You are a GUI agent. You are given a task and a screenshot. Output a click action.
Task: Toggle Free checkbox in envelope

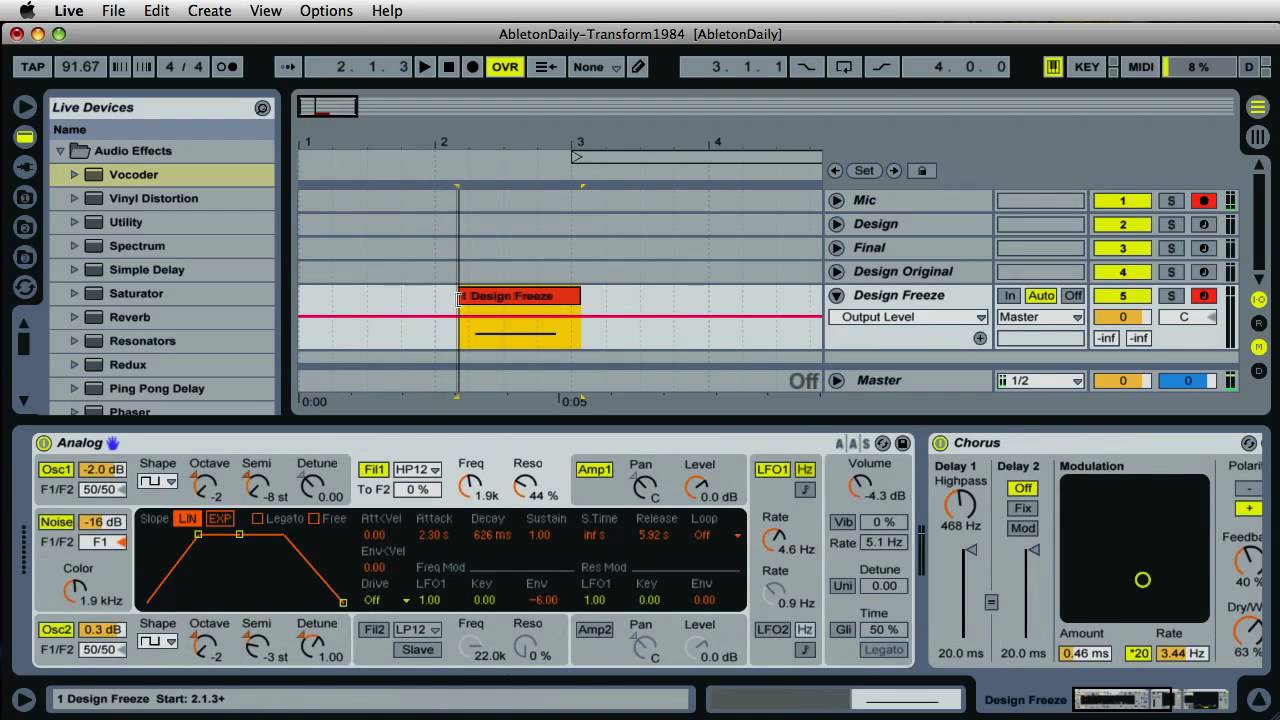pyautogui.click(x=314, y=519)
